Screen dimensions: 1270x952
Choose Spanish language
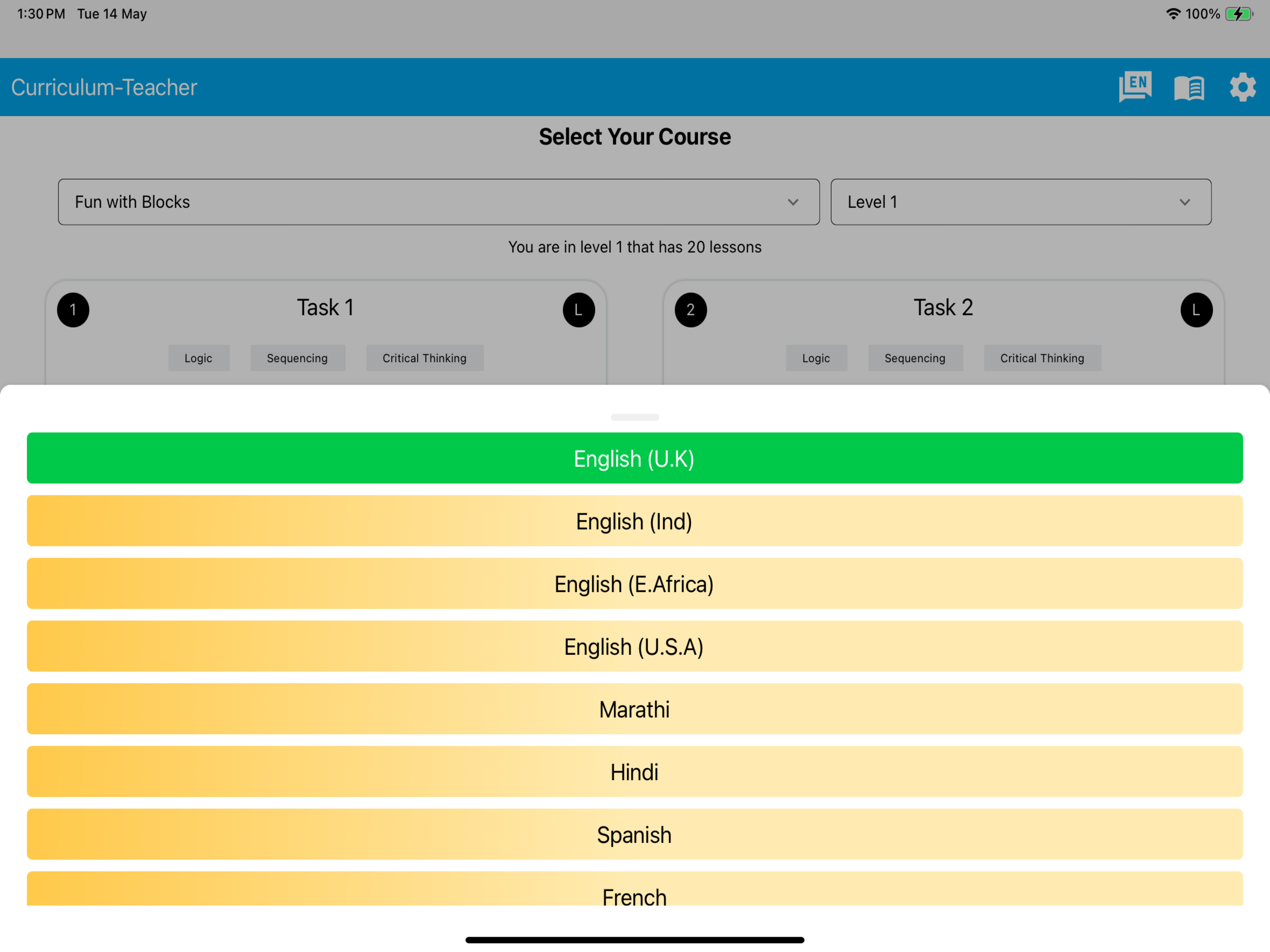635,834
